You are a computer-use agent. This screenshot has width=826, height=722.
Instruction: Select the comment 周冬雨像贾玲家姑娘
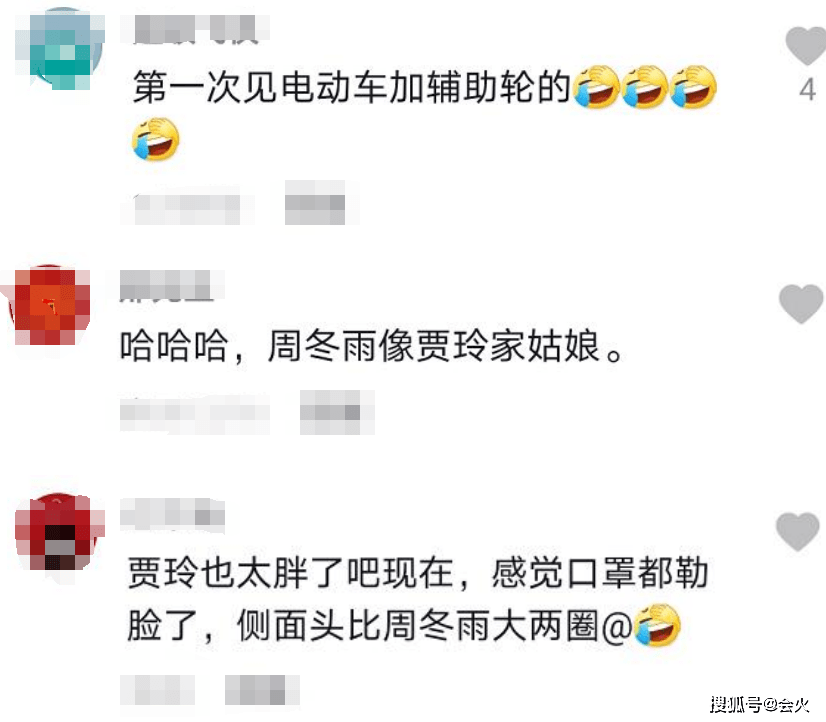tap(434, 347)
